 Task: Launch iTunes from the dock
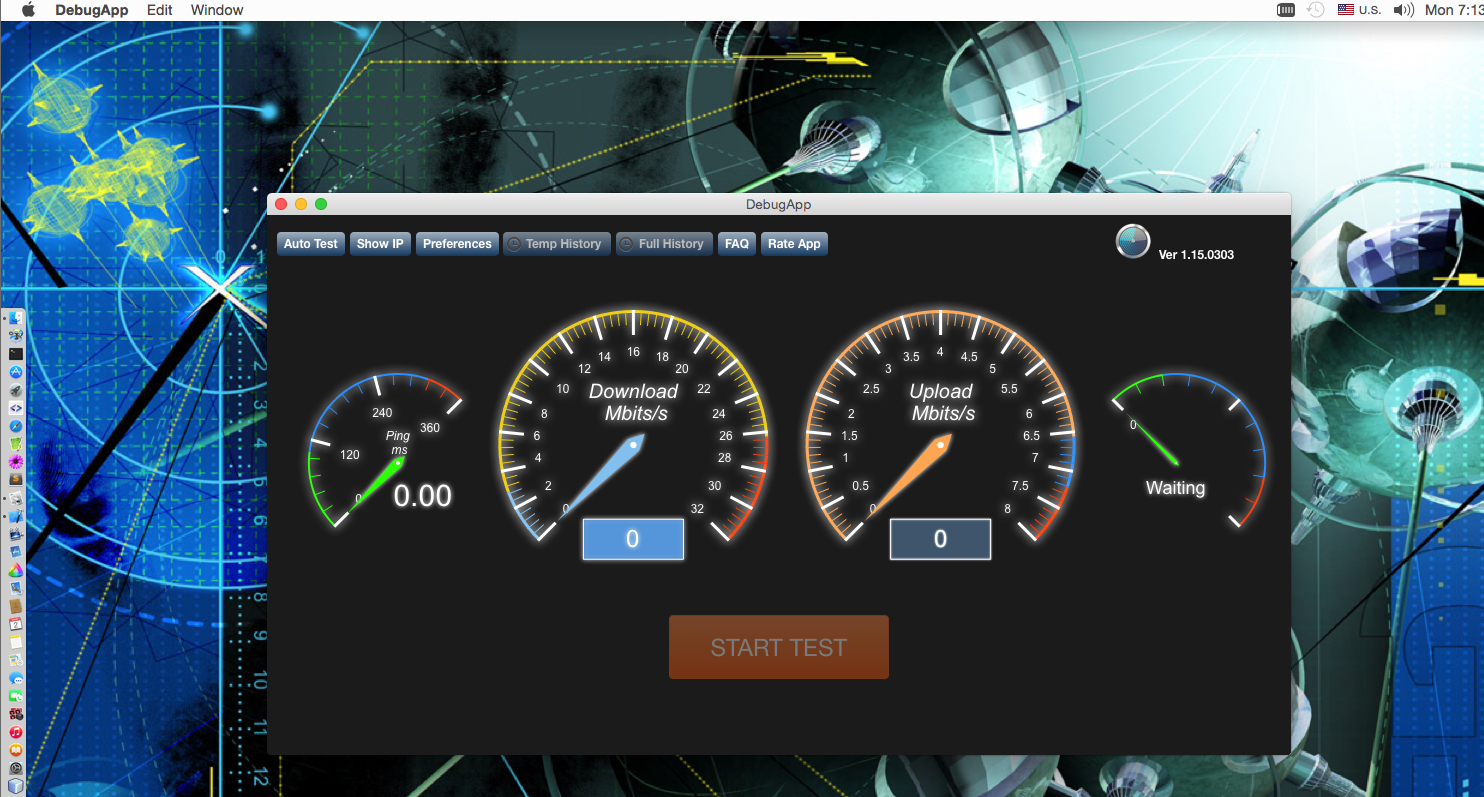[16, 731]
